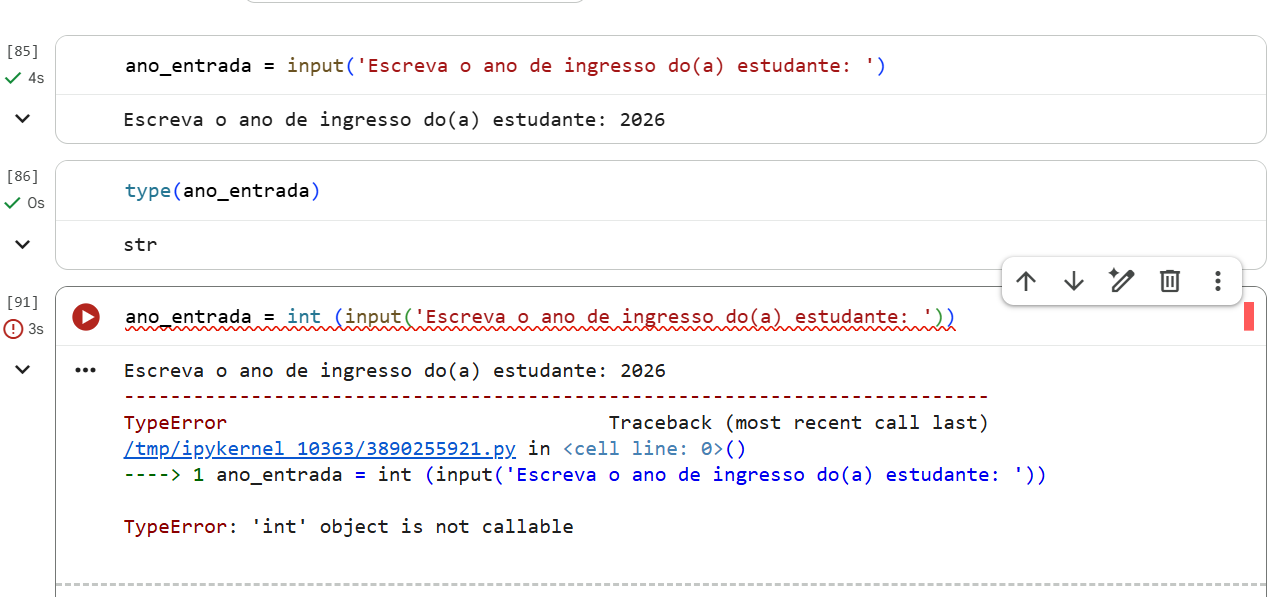Run the int(input(...)) cell with play button
Viewport: 1270px width, 597px height.
point(86,317)
